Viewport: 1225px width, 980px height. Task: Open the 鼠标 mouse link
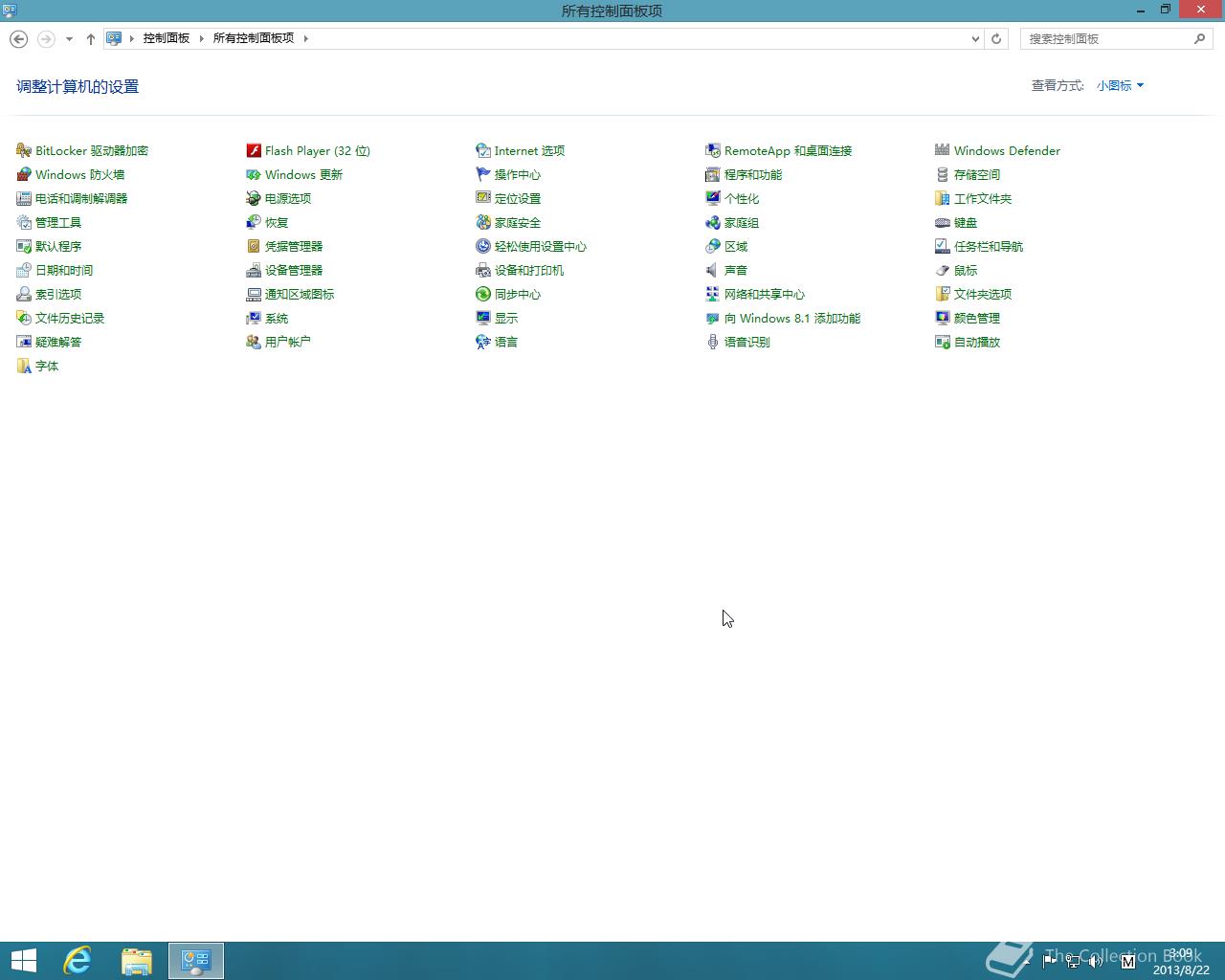click(965, 271)
